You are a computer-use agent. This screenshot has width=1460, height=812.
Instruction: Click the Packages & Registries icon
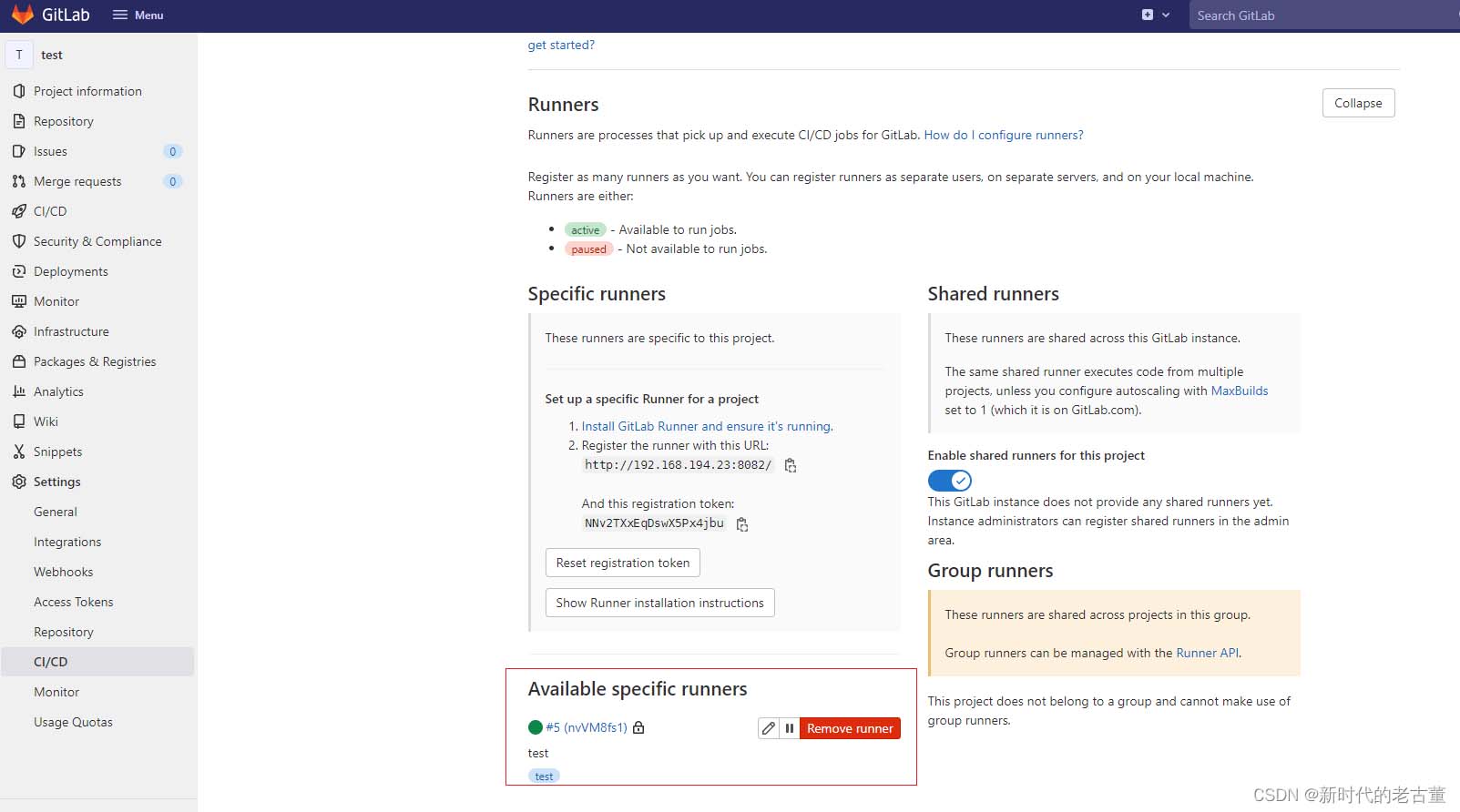point(19,361)
